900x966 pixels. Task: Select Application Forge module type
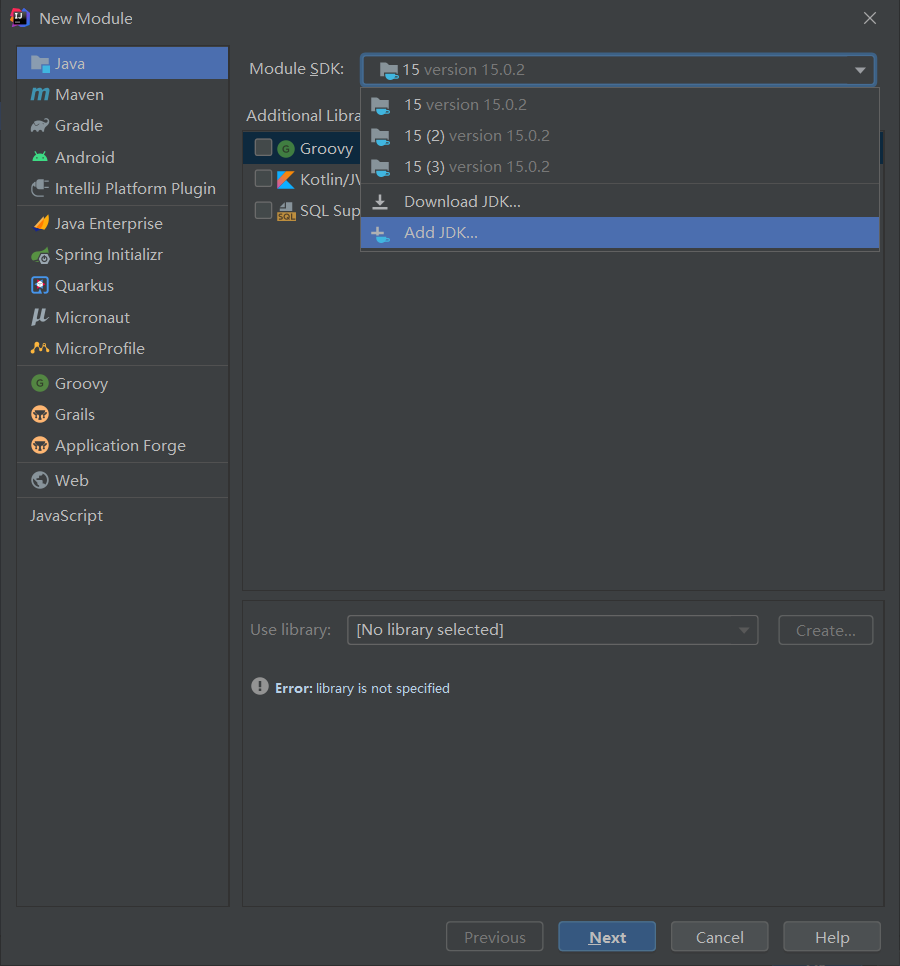pyautogui.click(x=123, y=445)
